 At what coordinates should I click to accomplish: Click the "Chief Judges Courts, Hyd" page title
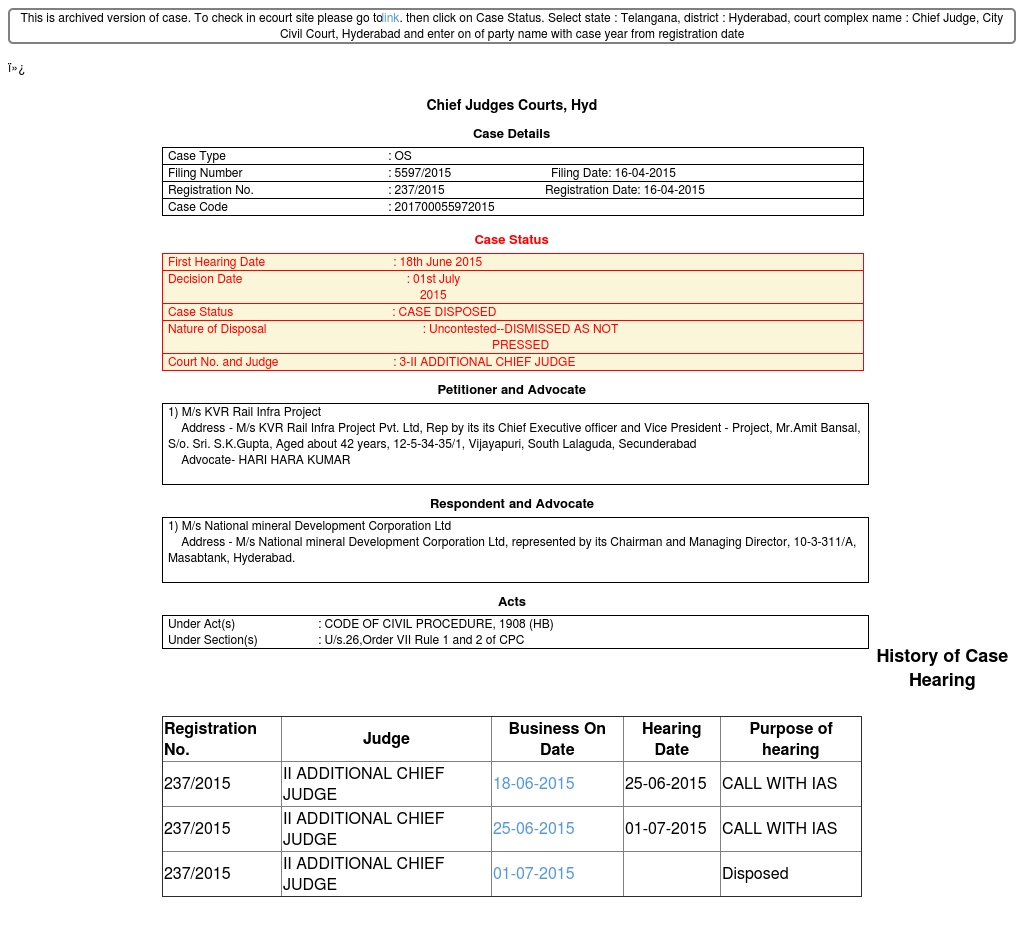[511, 105]
